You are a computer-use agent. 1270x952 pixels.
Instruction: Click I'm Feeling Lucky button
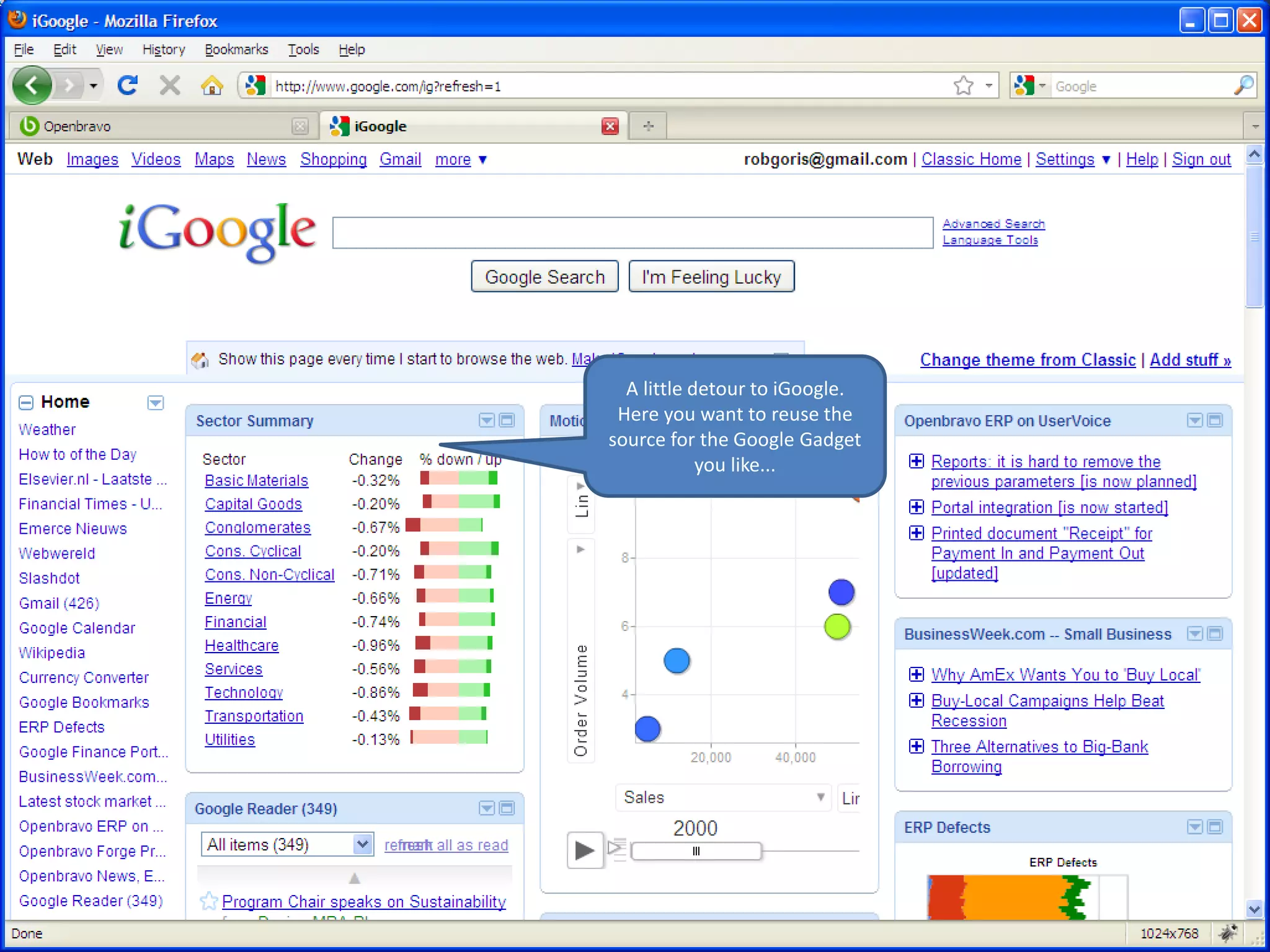pos(711,276)
